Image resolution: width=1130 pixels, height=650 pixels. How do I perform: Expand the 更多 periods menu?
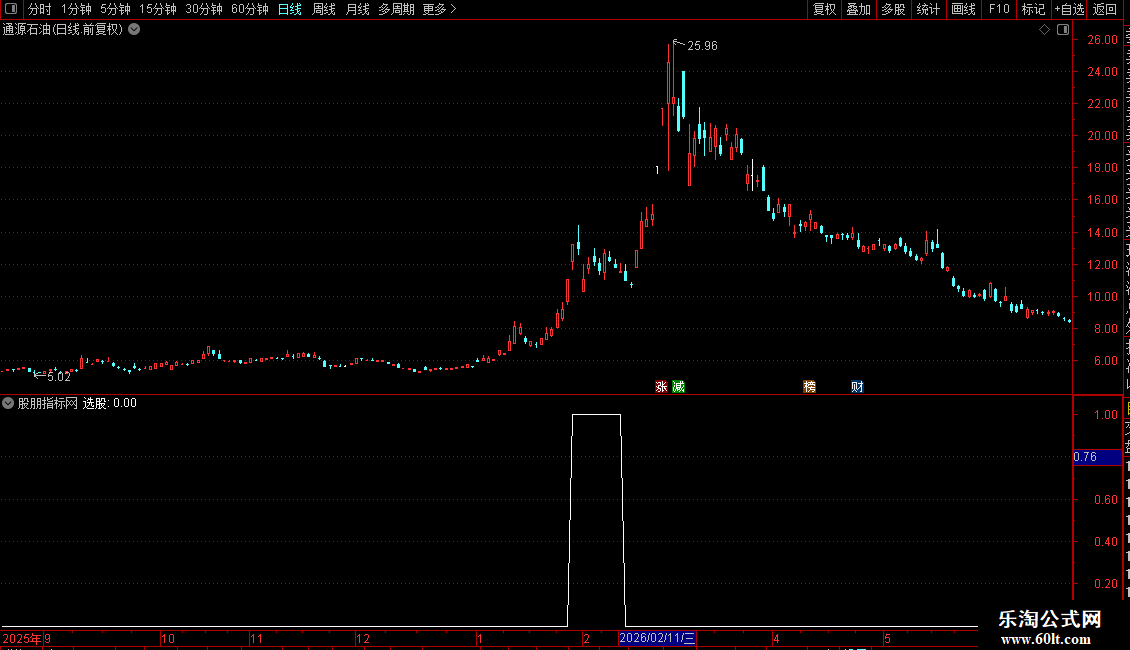[x=440, y=9]
